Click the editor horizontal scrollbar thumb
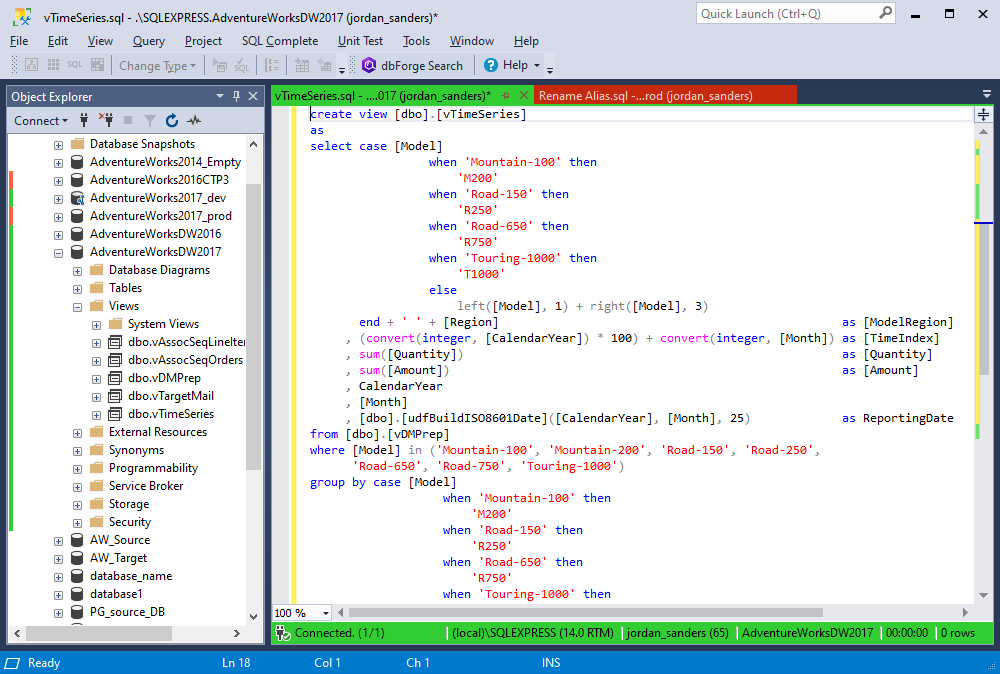Image resolution: width=1000 pixels, height=674 pixels. coord(585,613)
